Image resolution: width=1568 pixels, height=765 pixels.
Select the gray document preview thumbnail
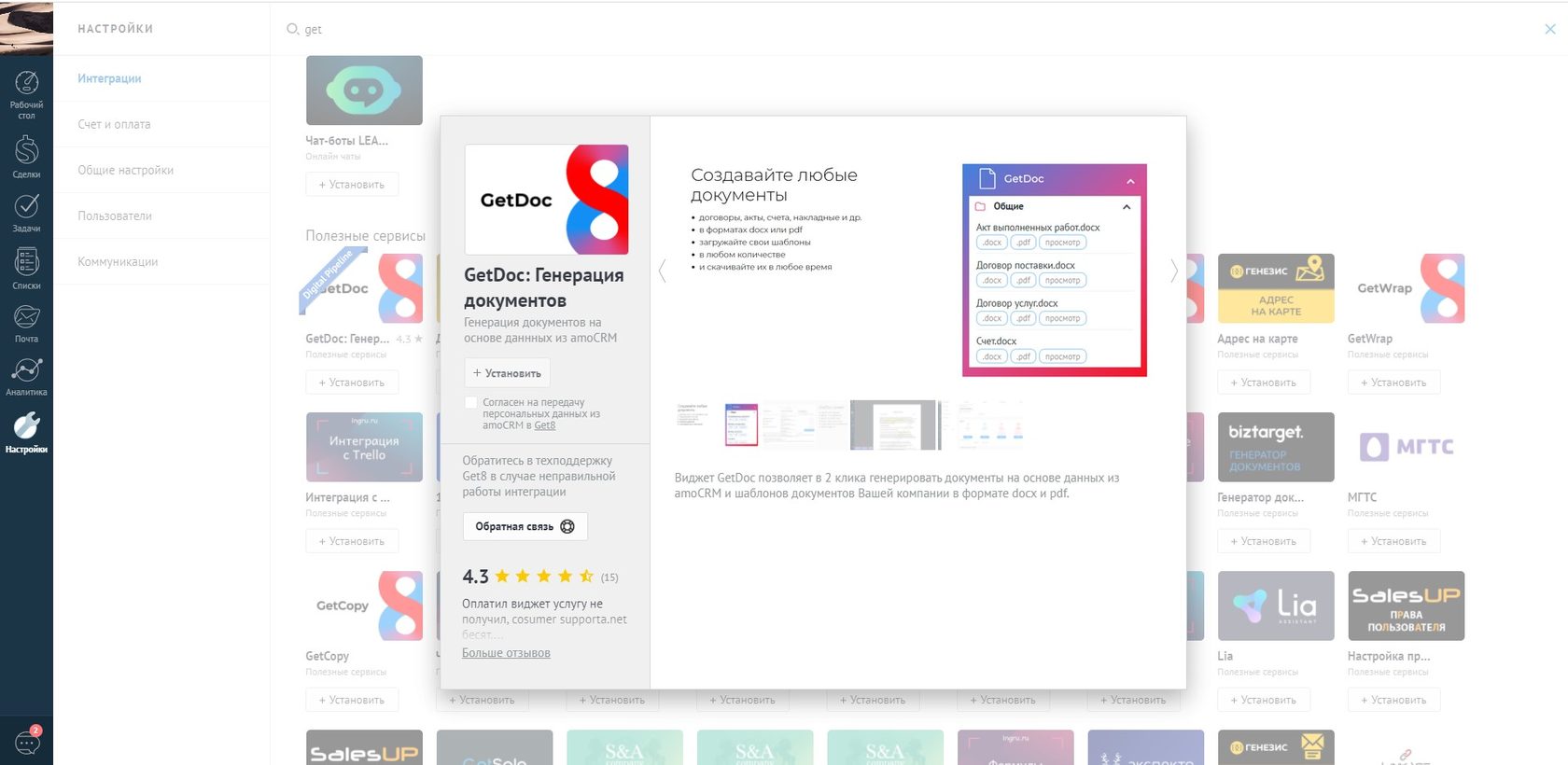tap(893, 424)
